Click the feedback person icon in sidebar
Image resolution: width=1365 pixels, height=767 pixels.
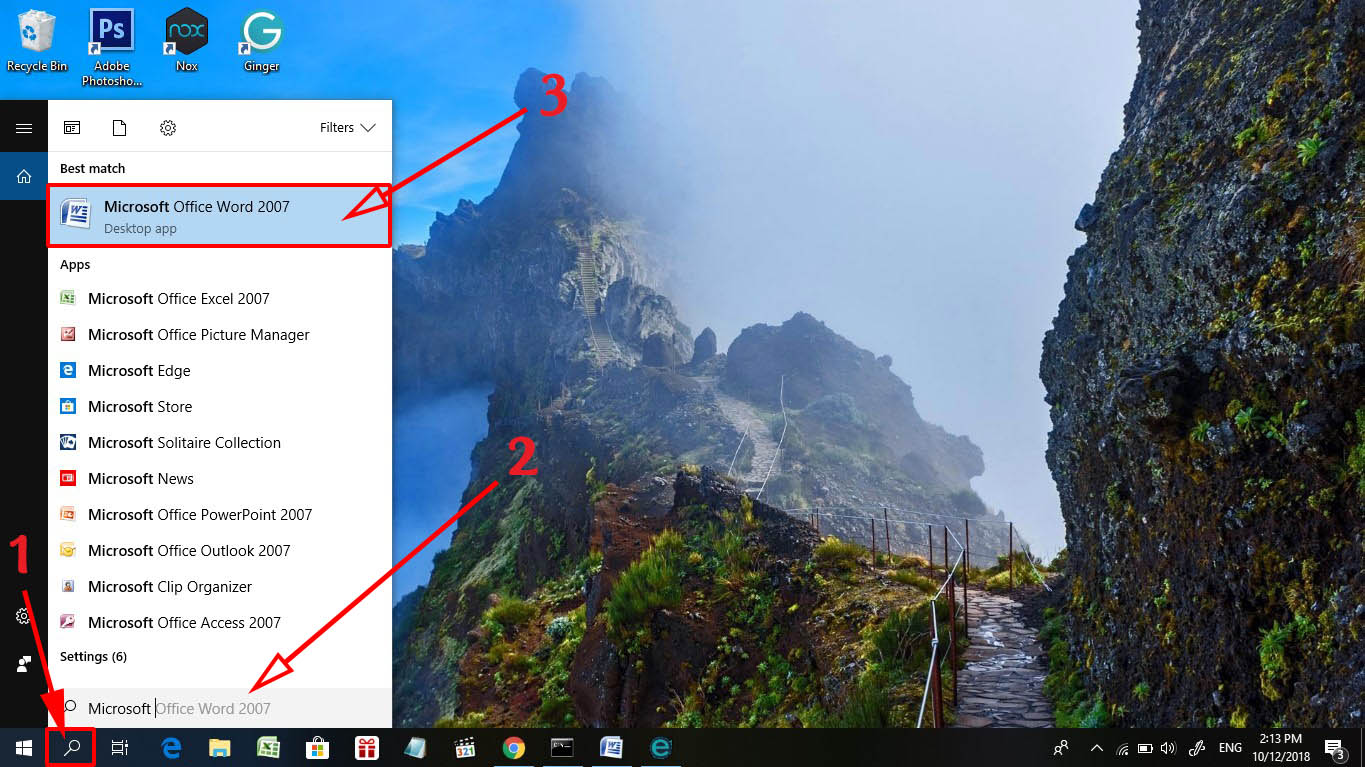click(24, 664)
